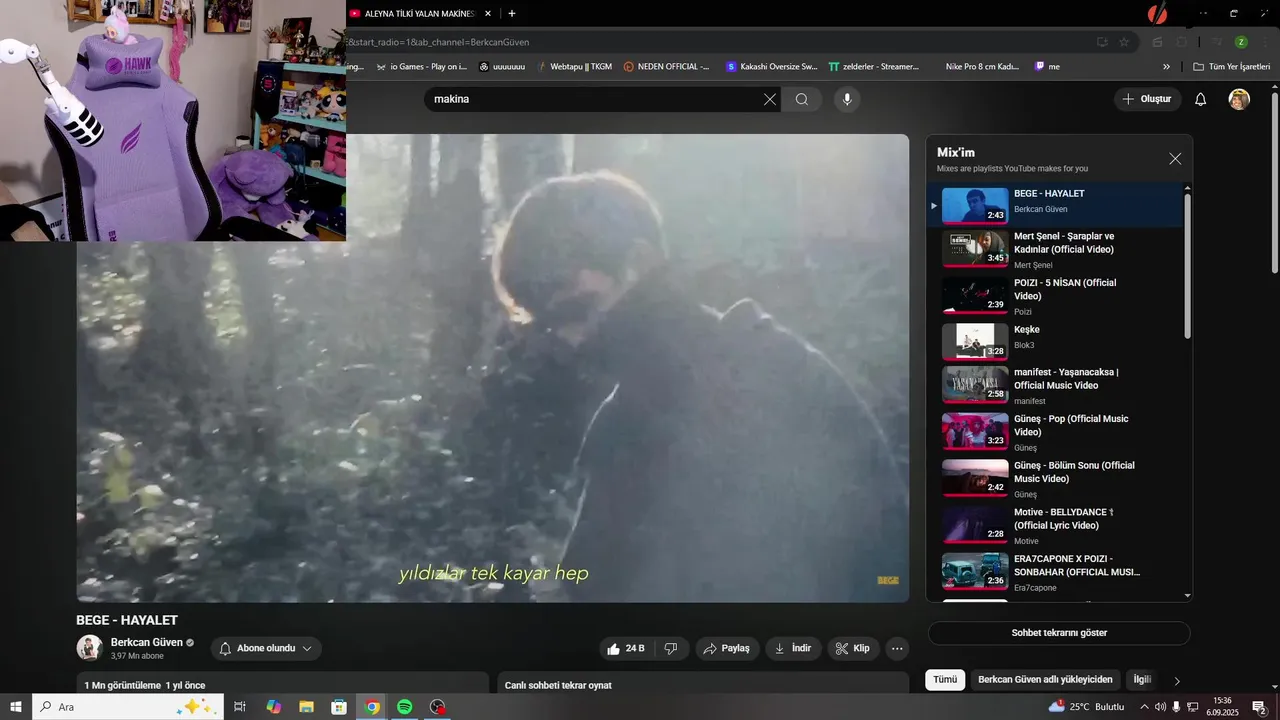Select the Tümü filter chip
The image size is (1280, 720).
[945, 679]
